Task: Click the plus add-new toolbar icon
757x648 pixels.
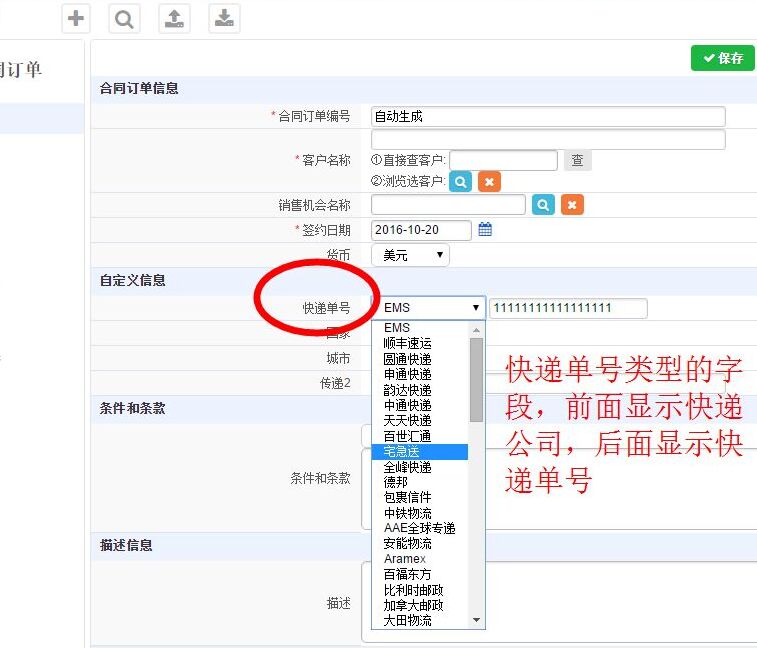Action: [x=76, y=18]
